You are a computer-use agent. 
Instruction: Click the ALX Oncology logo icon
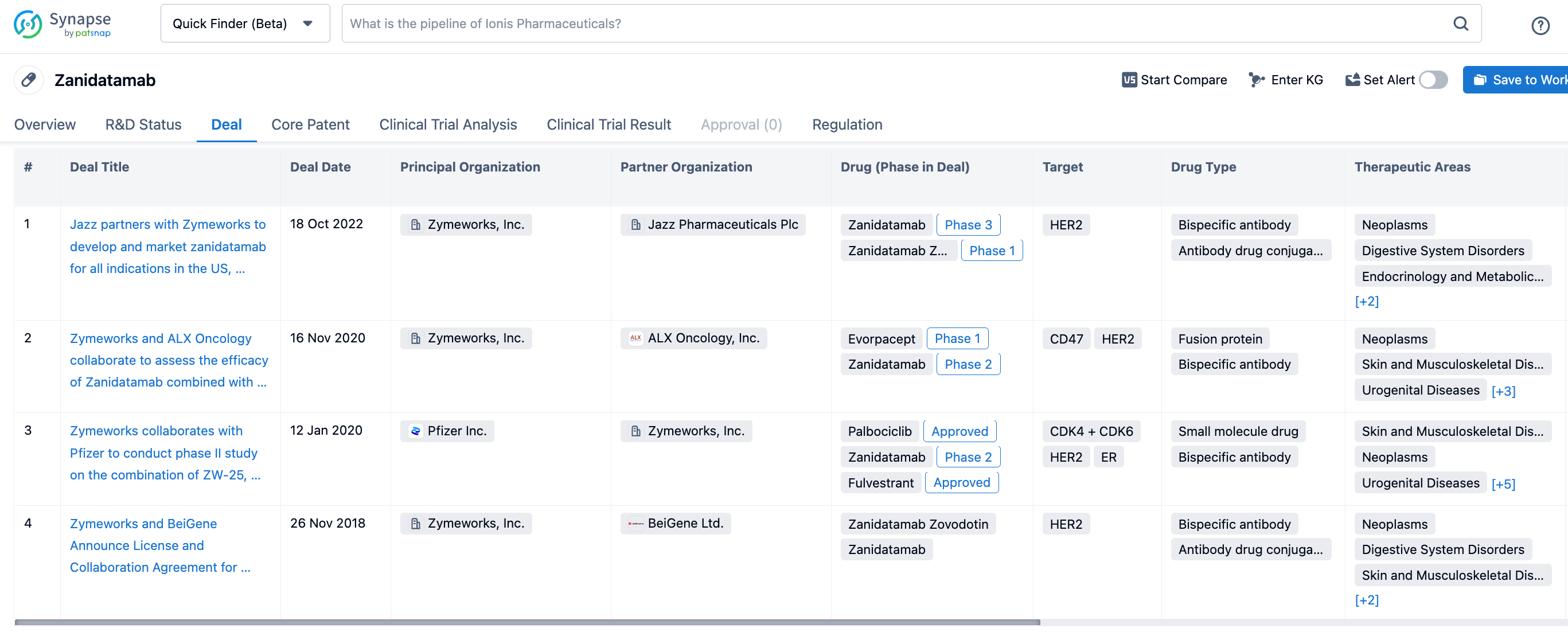coord(635,338)
